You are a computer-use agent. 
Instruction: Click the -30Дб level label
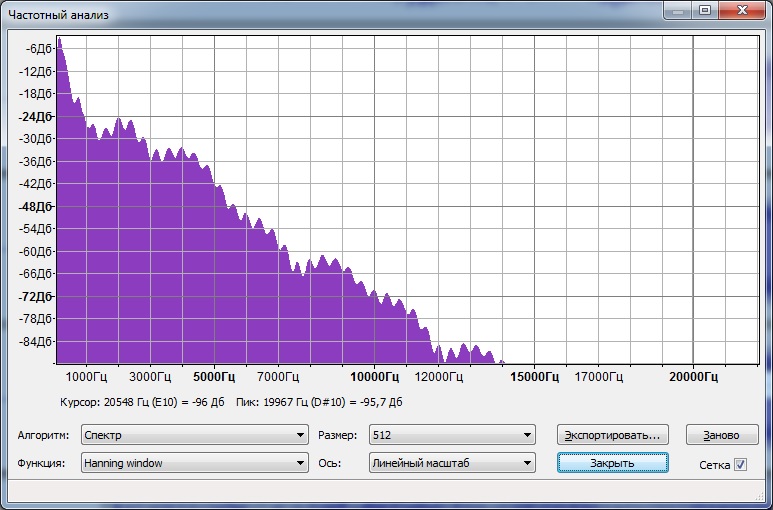click(35, 139)
